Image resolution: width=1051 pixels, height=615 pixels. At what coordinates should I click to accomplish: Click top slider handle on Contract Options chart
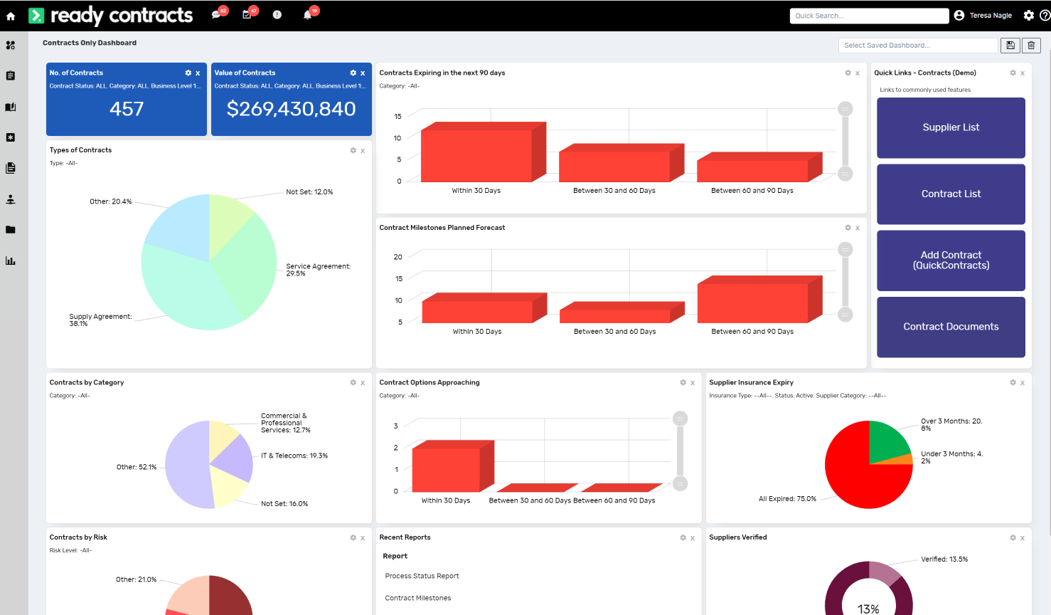coord(680,419)
